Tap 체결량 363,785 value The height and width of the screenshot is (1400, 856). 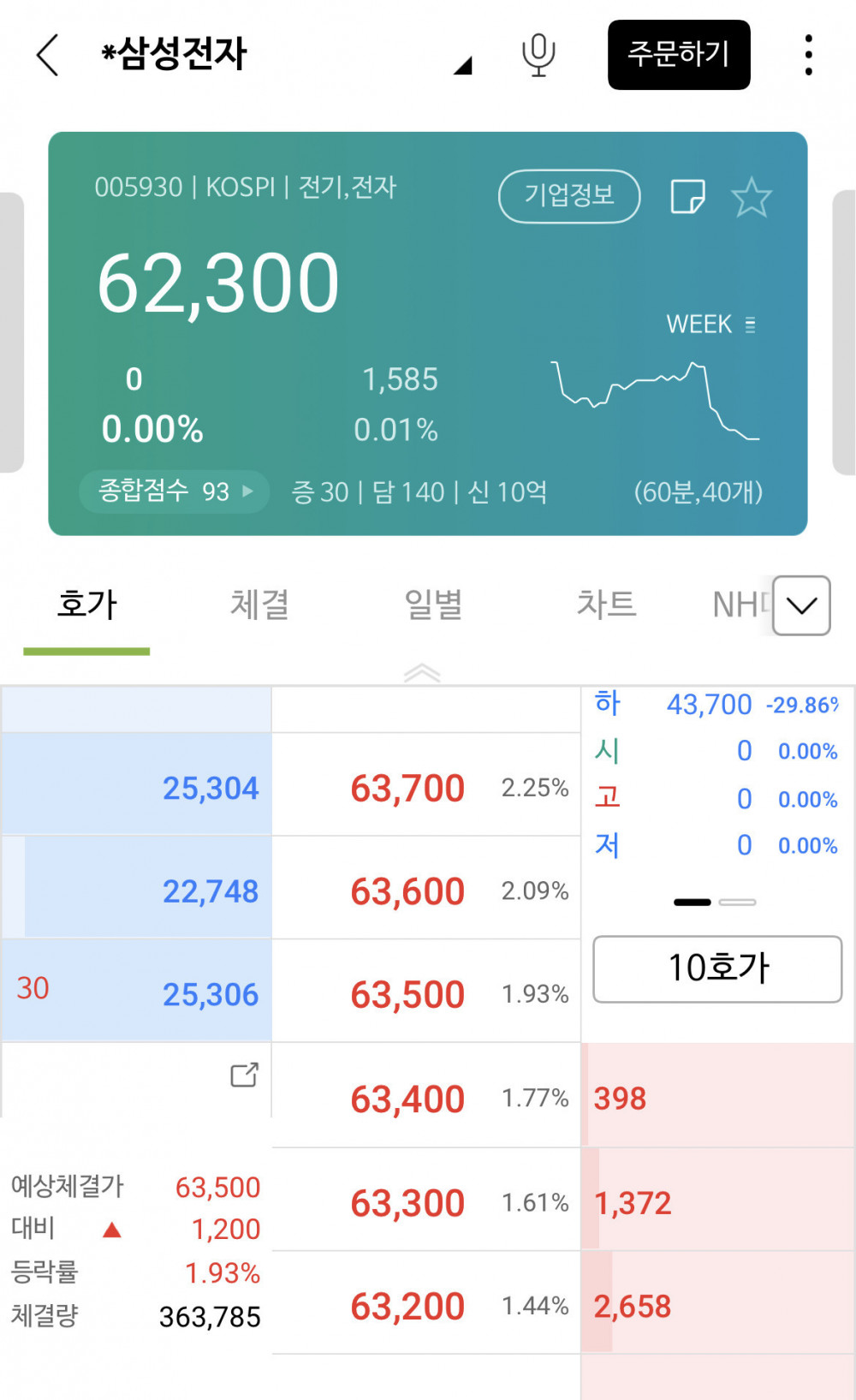tap(210, 1317)
